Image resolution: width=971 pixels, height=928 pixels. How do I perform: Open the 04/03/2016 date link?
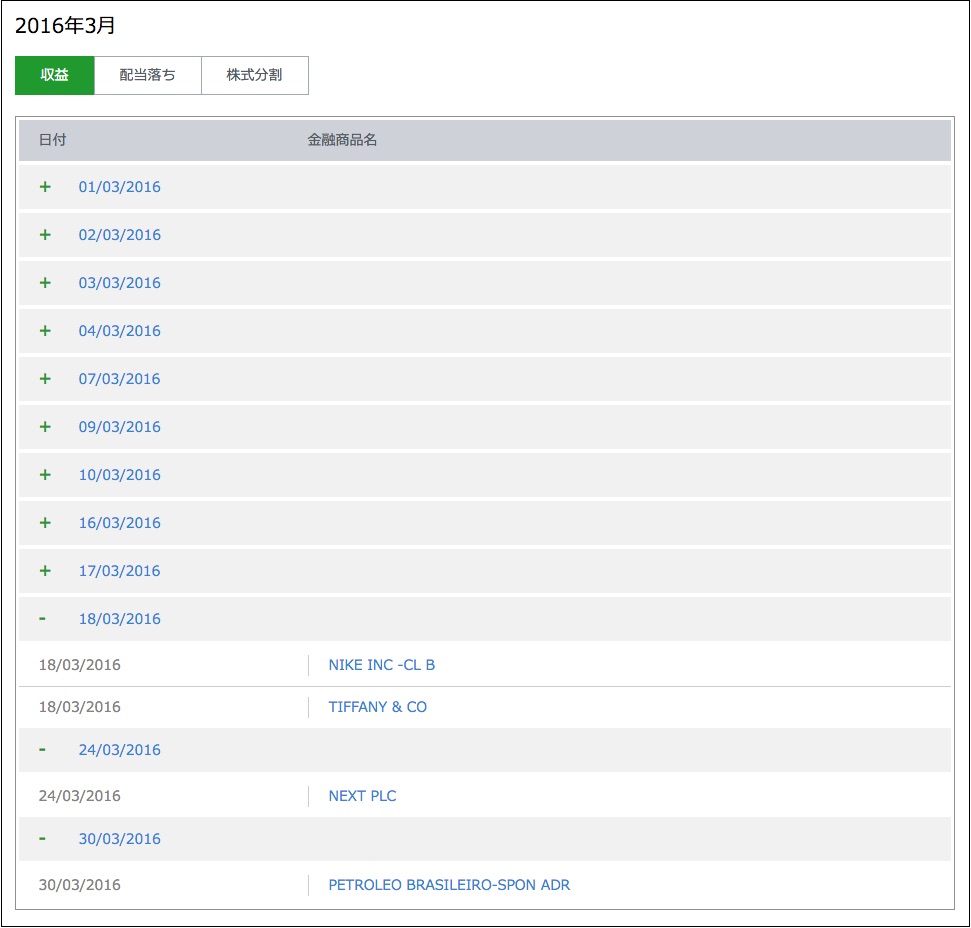click(x=120, y=331)
